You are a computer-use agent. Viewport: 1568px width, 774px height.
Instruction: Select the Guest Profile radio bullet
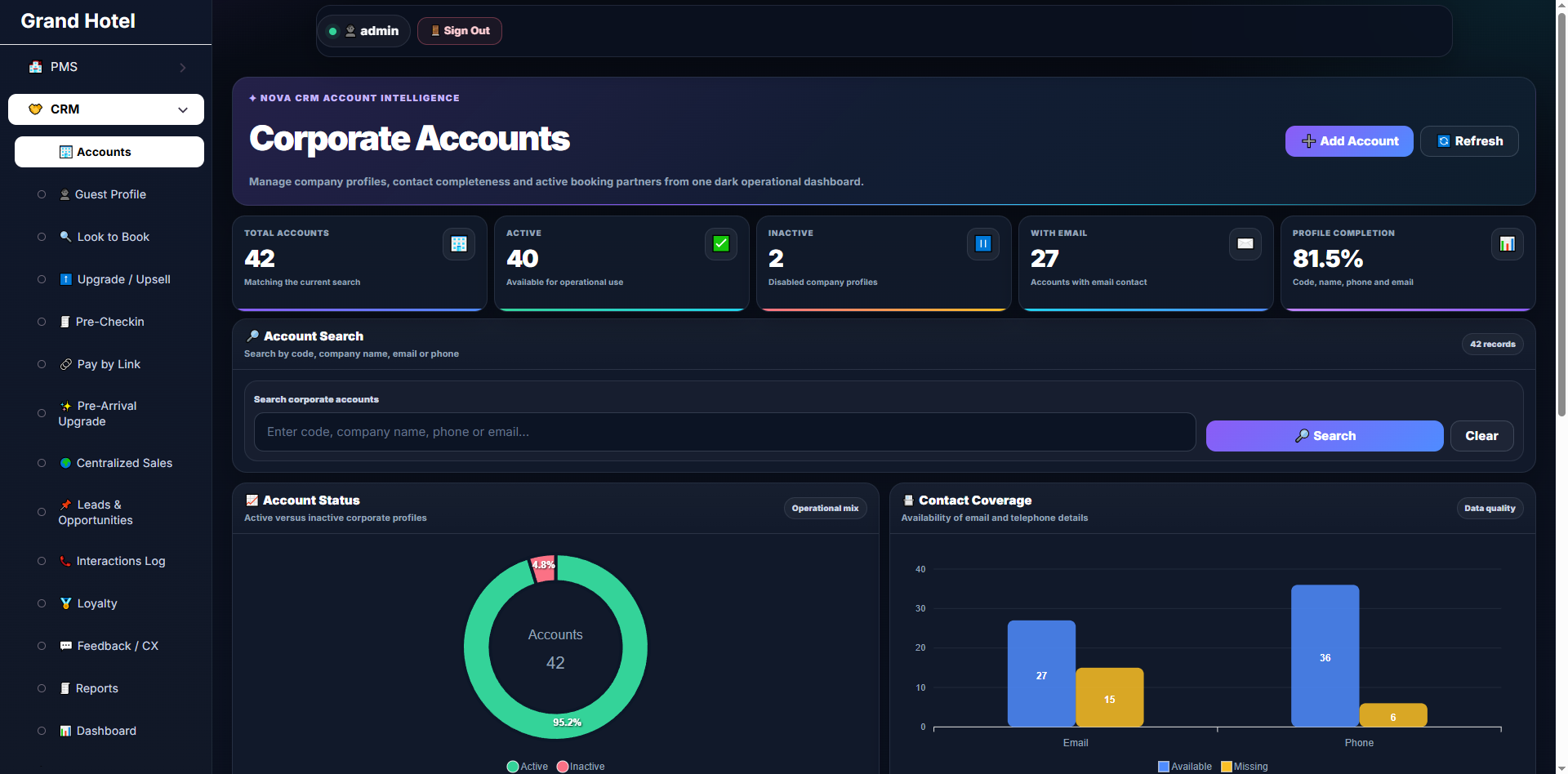point(42,194)
